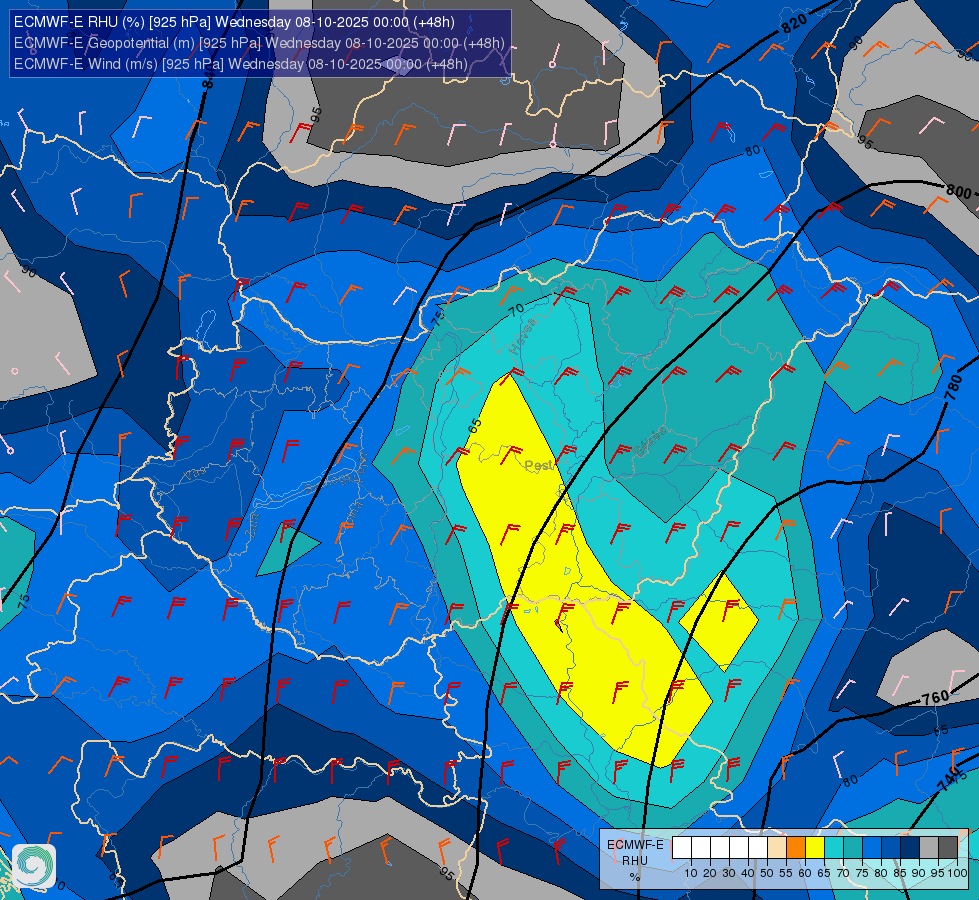
Task: Select the ECMWF-E Geopotential (m) title line
Action: pyautogui.click(x=259, y=43)
